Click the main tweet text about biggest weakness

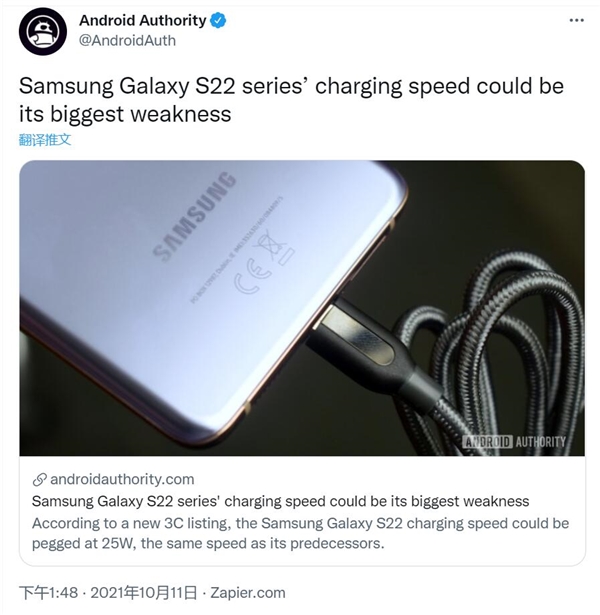[291, 100]
